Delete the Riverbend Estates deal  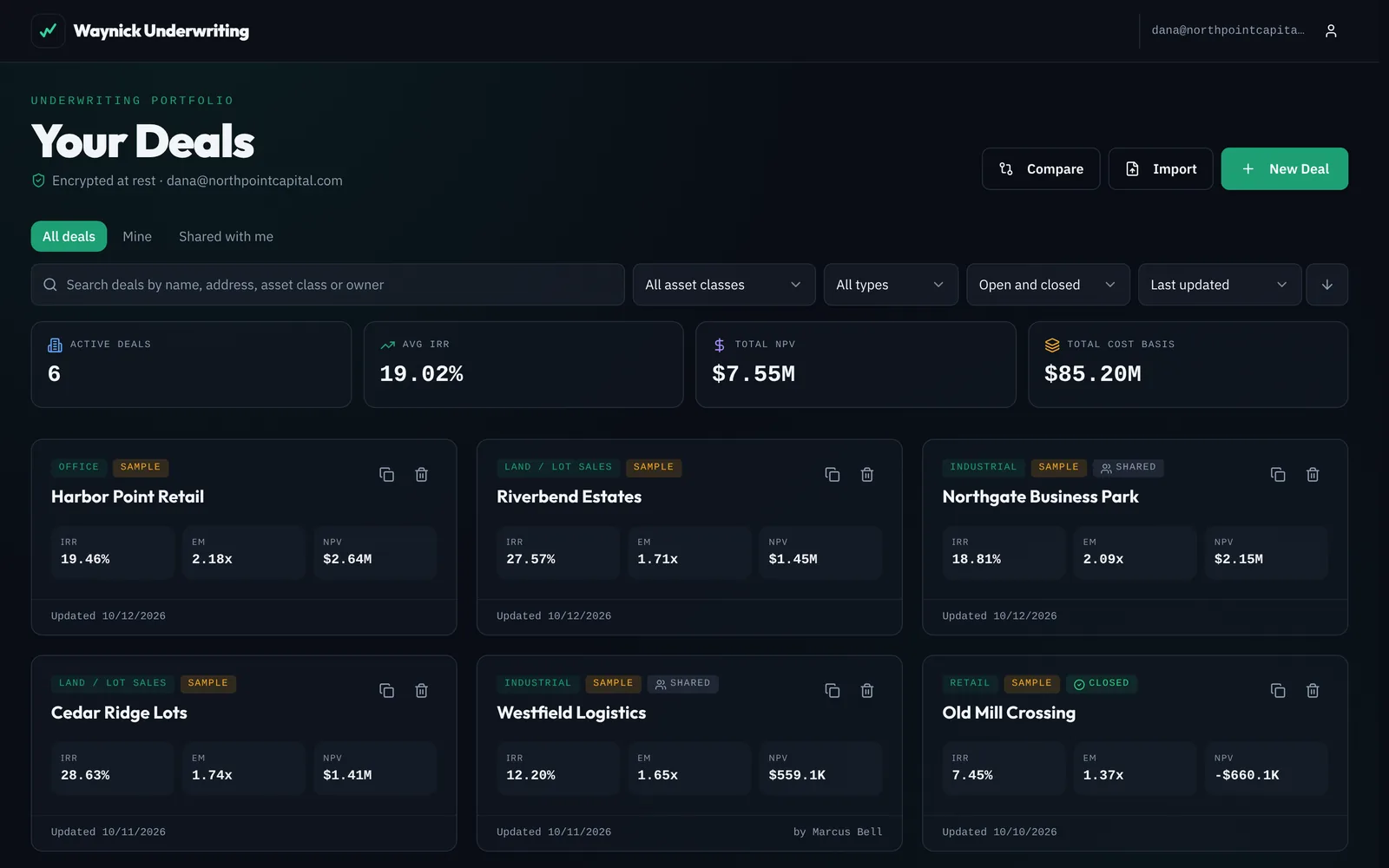click(x=867, y=475)
